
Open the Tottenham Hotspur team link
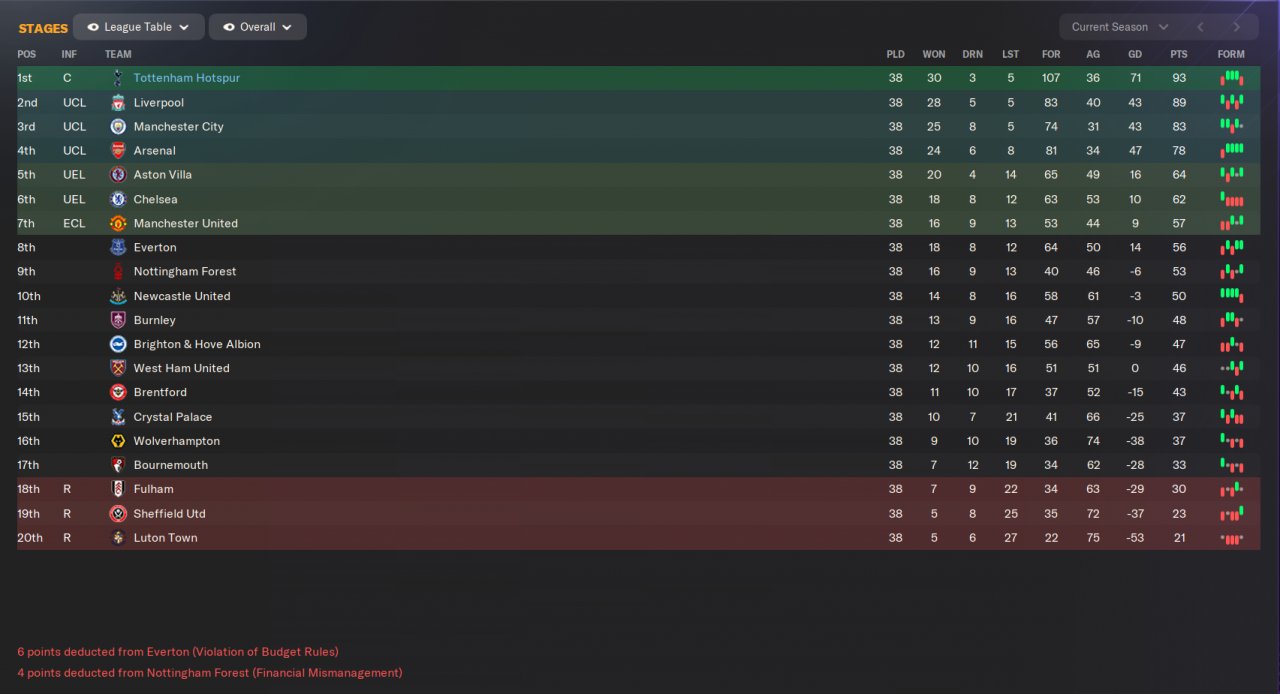[186, 78]
